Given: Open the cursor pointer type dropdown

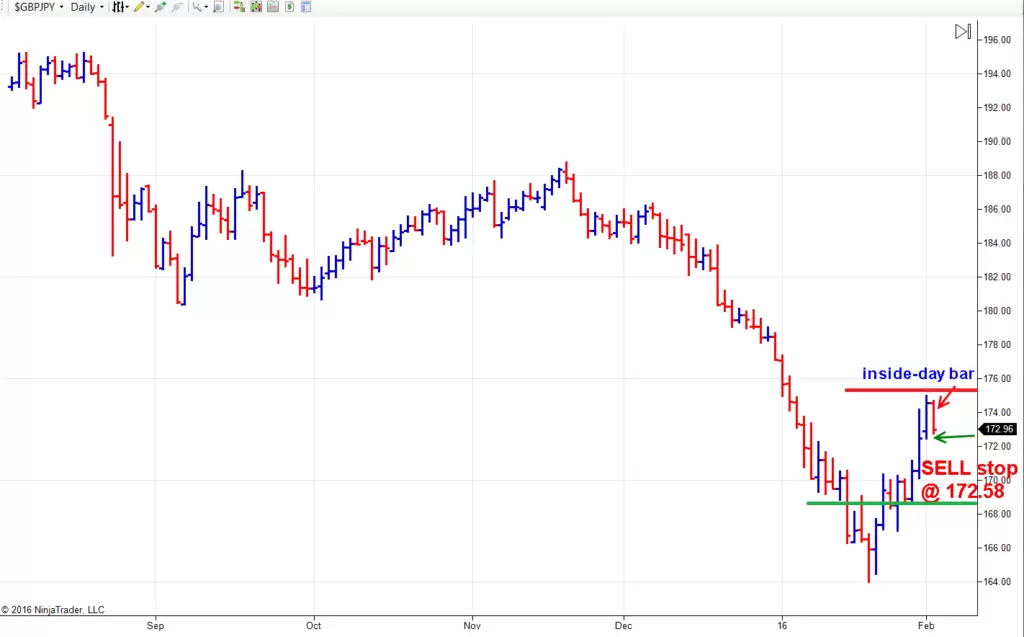Looking at the screenshot, I should click(x=199, y=7).
